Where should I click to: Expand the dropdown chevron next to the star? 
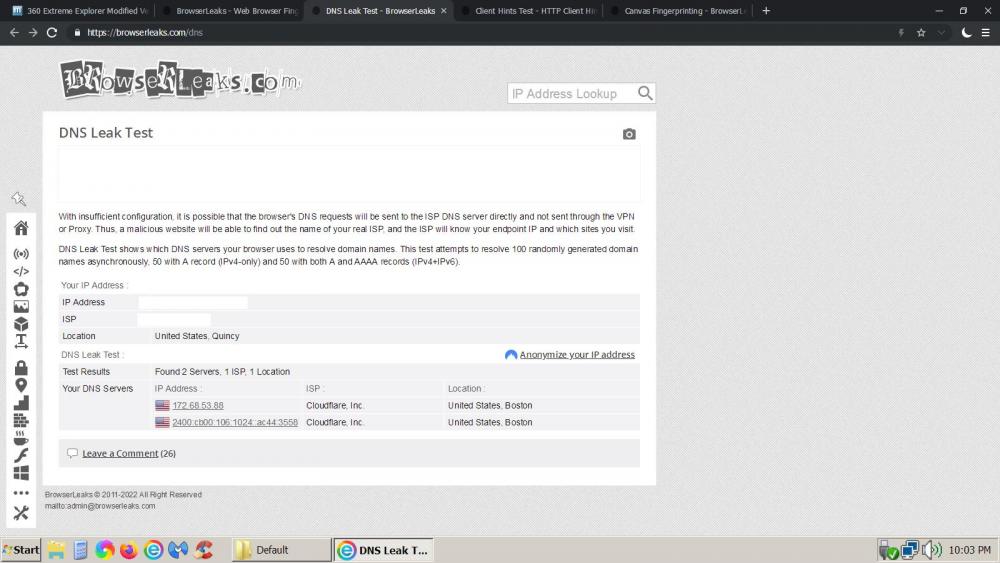click(941, 33)
